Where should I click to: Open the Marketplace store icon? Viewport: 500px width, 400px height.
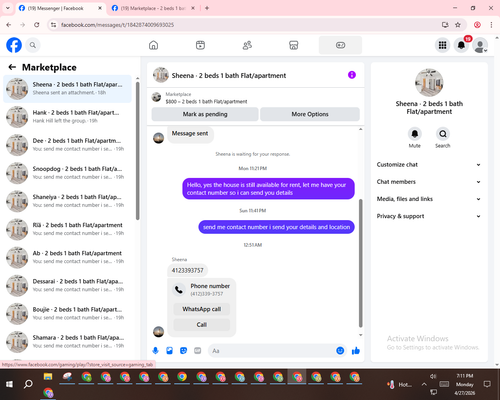pyautogui.click(x=294, y=45)
